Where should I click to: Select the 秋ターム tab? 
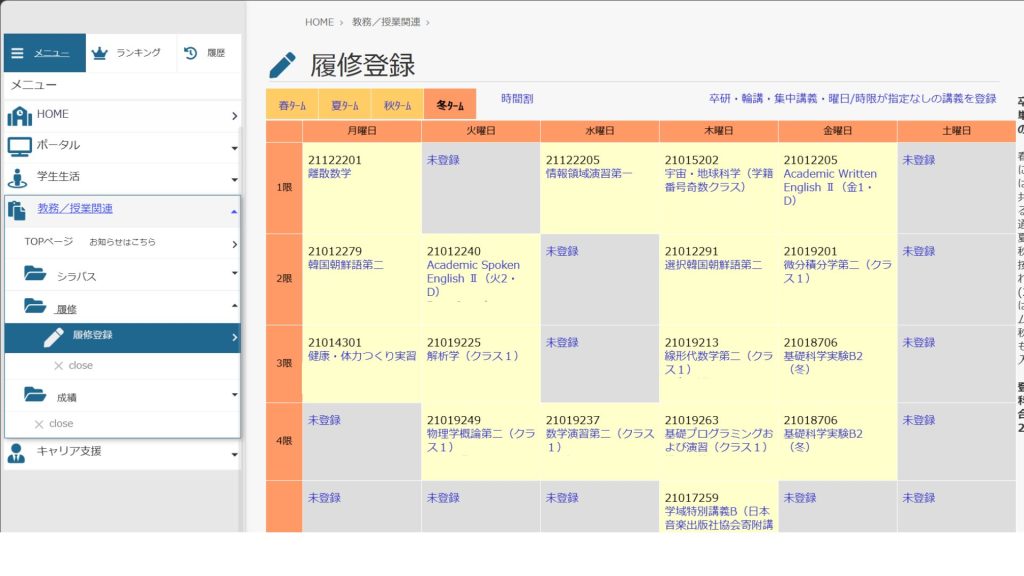pyautogui.click(x=397, y=105)
